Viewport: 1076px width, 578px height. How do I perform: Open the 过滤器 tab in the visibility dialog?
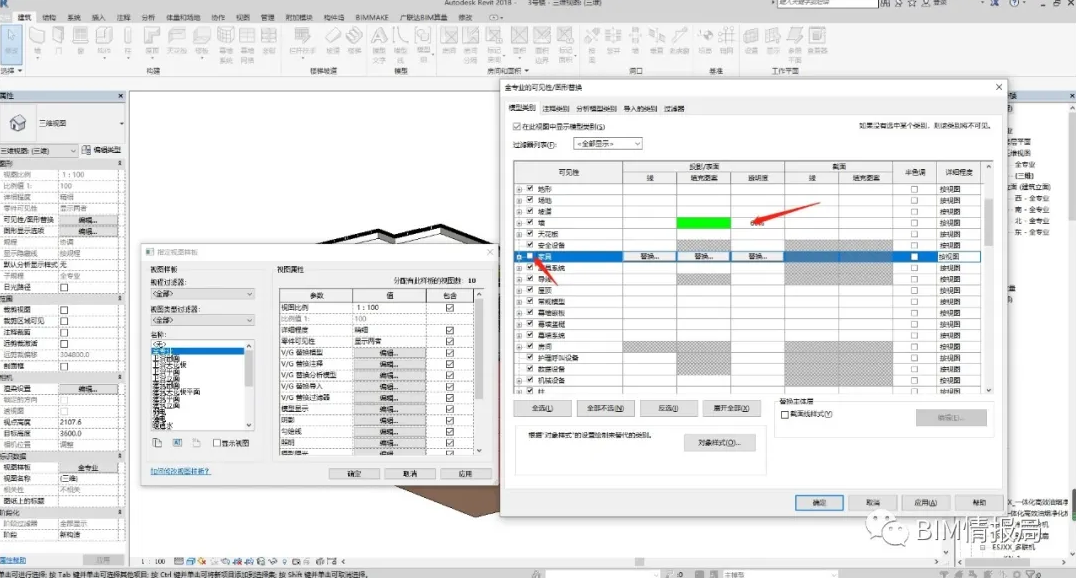pos(674,108)
